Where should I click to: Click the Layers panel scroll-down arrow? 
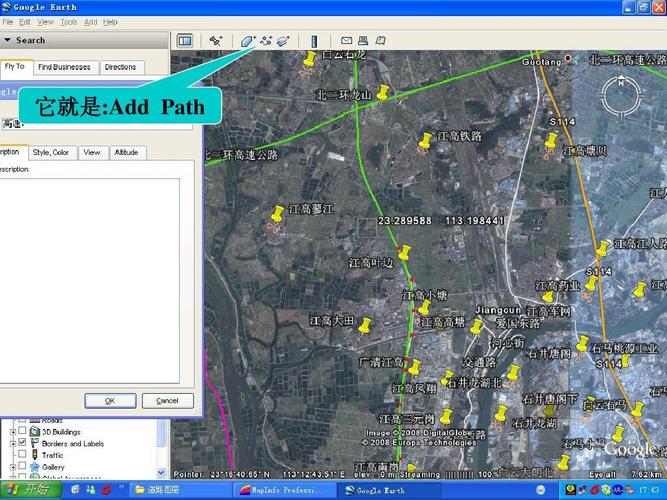[x=161, y=472]
